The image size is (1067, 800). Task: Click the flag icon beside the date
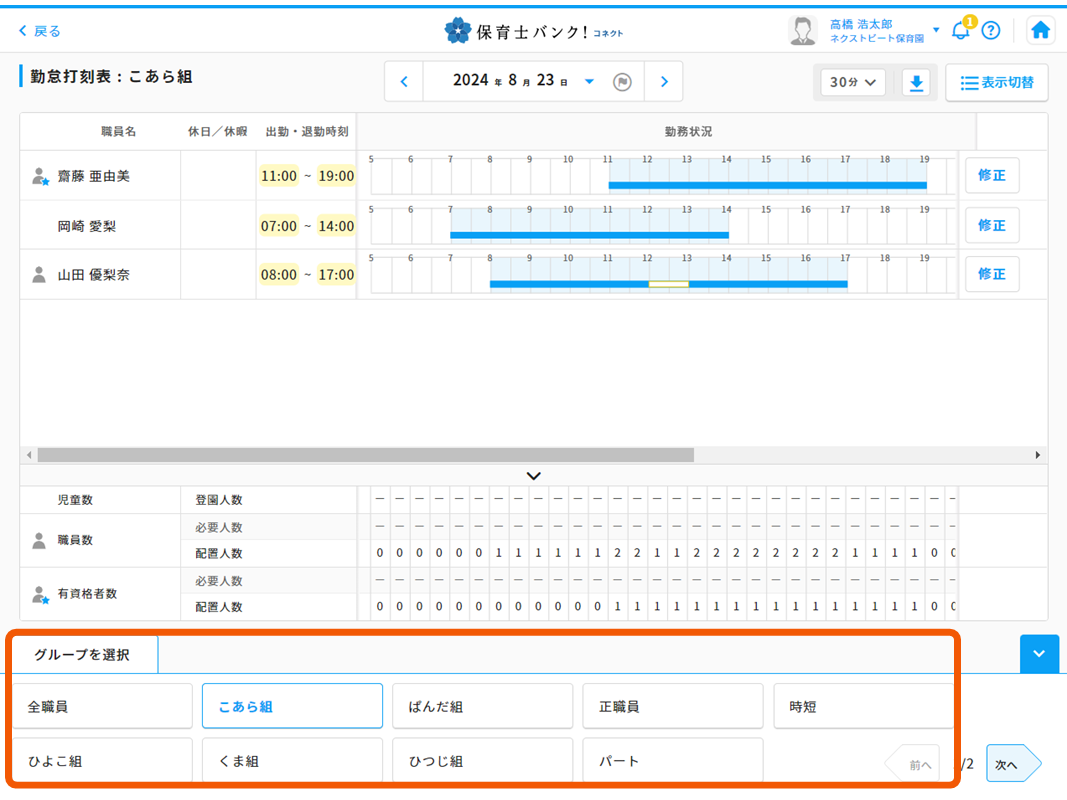pos(622,82)
